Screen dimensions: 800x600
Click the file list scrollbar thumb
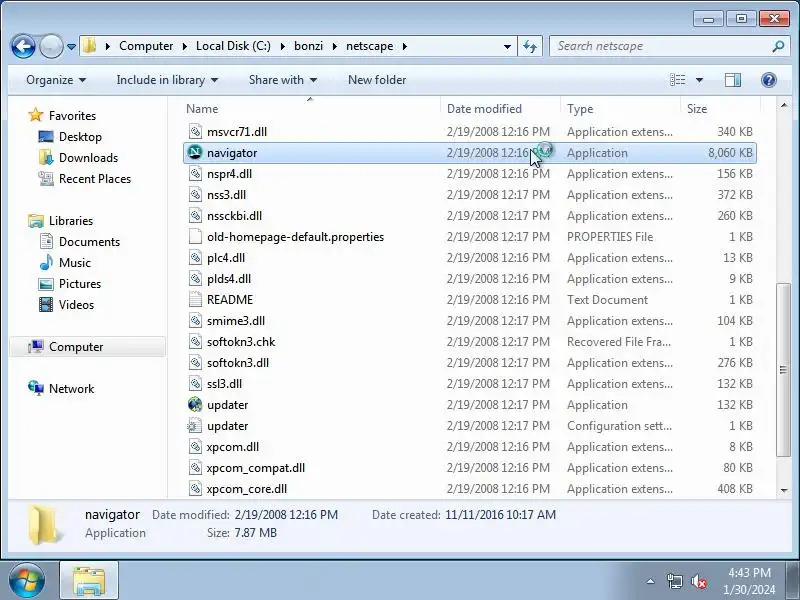783,370
